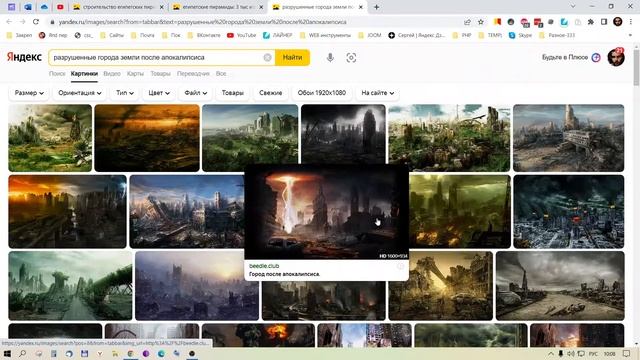Image resolution: width=640 pixels, height=360 pixels.
Task: Open the Chrome profile avatar in toolbar
Action: tap(618, 22)
